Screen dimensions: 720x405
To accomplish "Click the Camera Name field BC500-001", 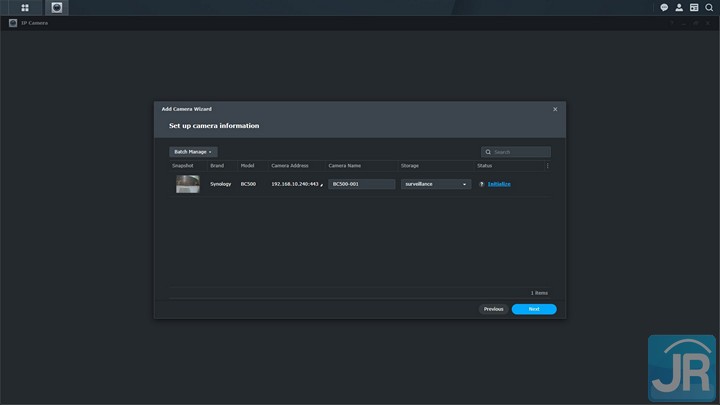I will [x=361, y=184].
